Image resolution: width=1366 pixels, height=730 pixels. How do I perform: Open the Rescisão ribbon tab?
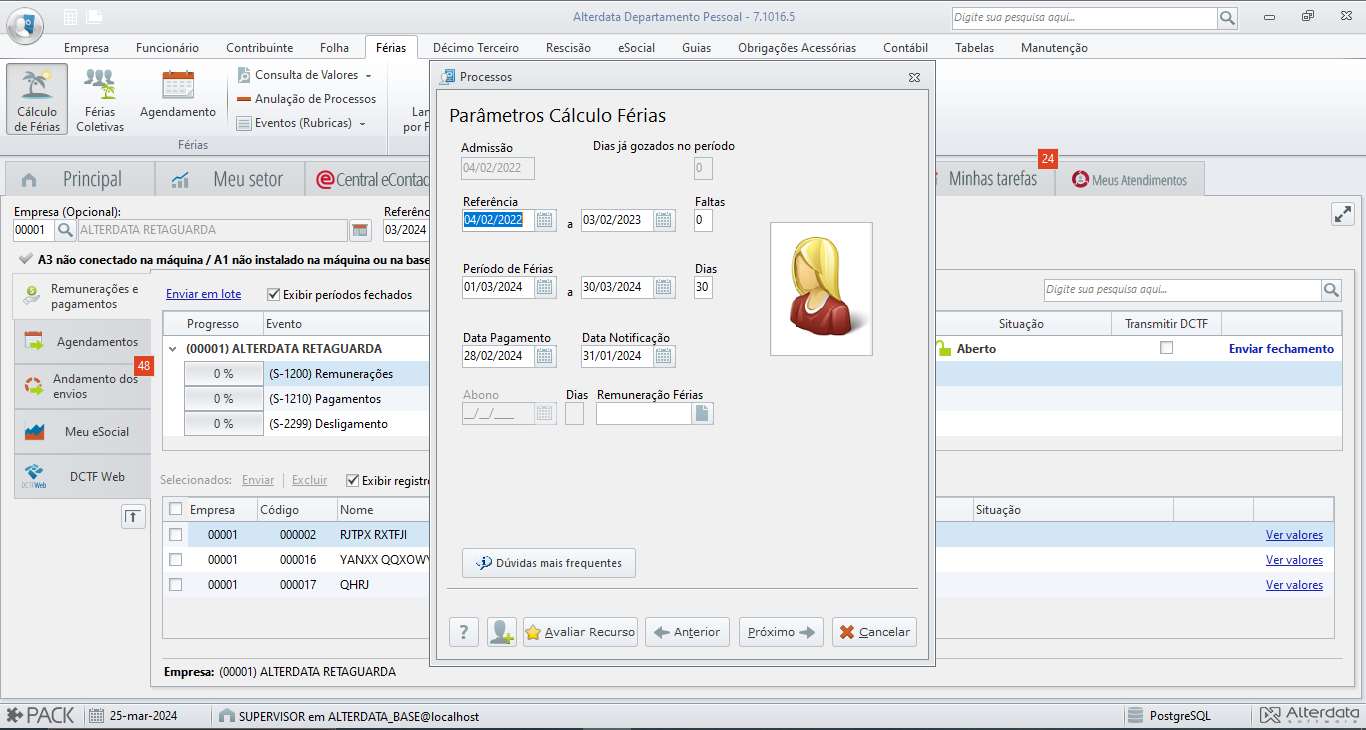(x=568, y=47)
